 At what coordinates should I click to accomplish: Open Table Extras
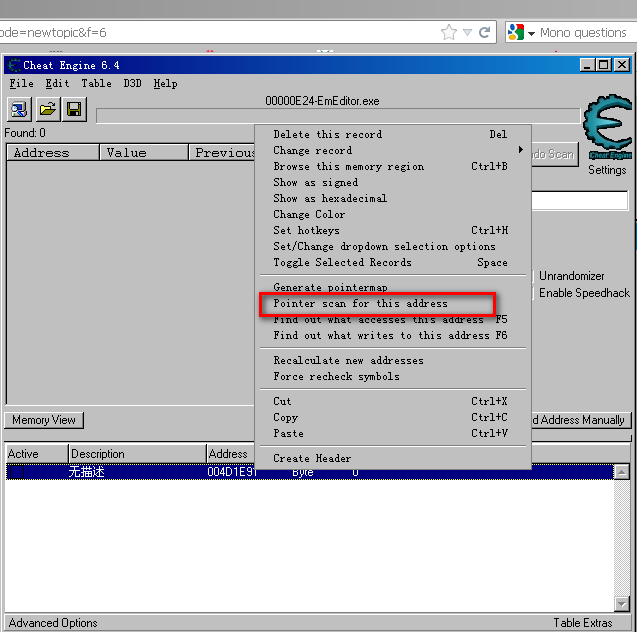point(583,623)
